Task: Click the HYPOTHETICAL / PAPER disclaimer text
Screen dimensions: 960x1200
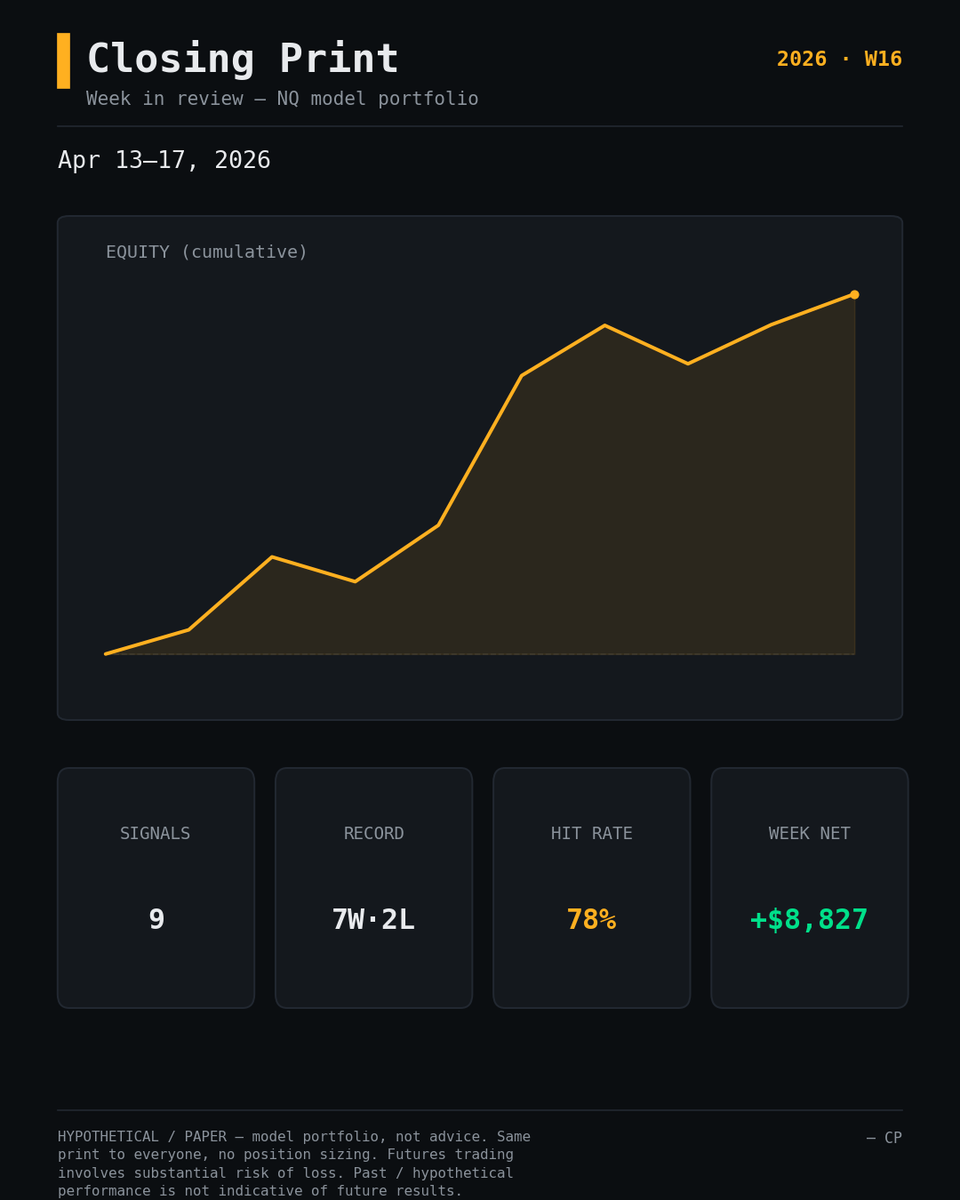Action: [294, 1164]
